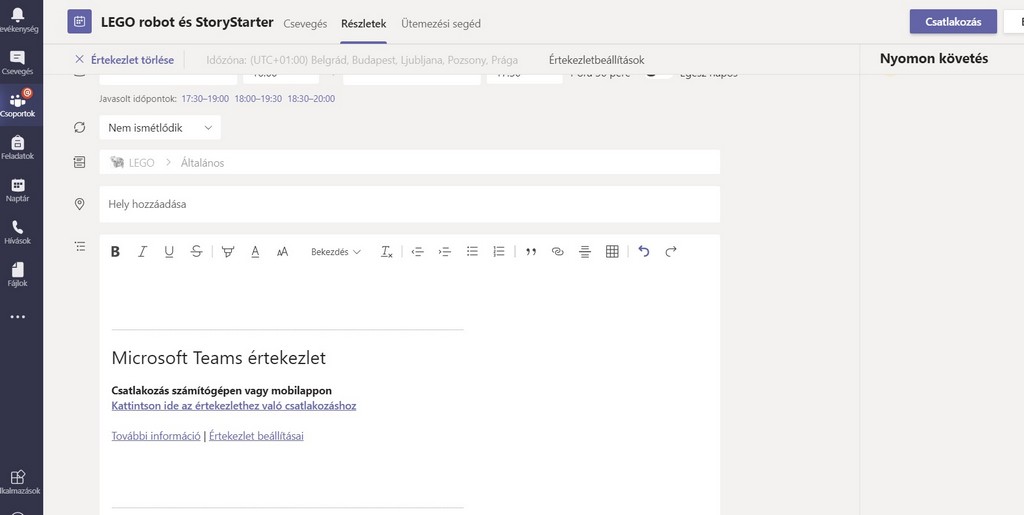Click Értekezlet törlése cancel meeting
Image resolution: width=1024 pixels, height=515 pixels.
point(124,59)
